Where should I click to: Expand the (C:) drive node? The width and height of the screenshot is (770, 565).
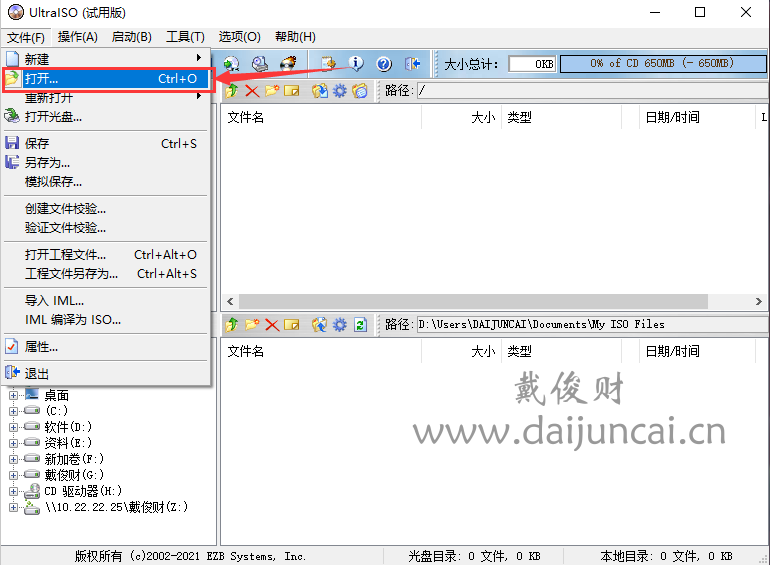click(13, 411)
